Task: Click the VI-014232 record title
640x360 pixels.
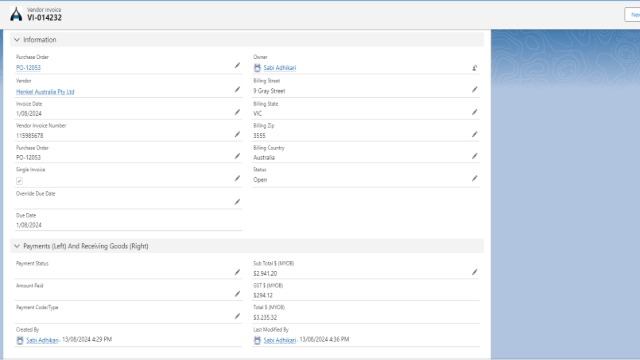Action: tap(44, 18)
